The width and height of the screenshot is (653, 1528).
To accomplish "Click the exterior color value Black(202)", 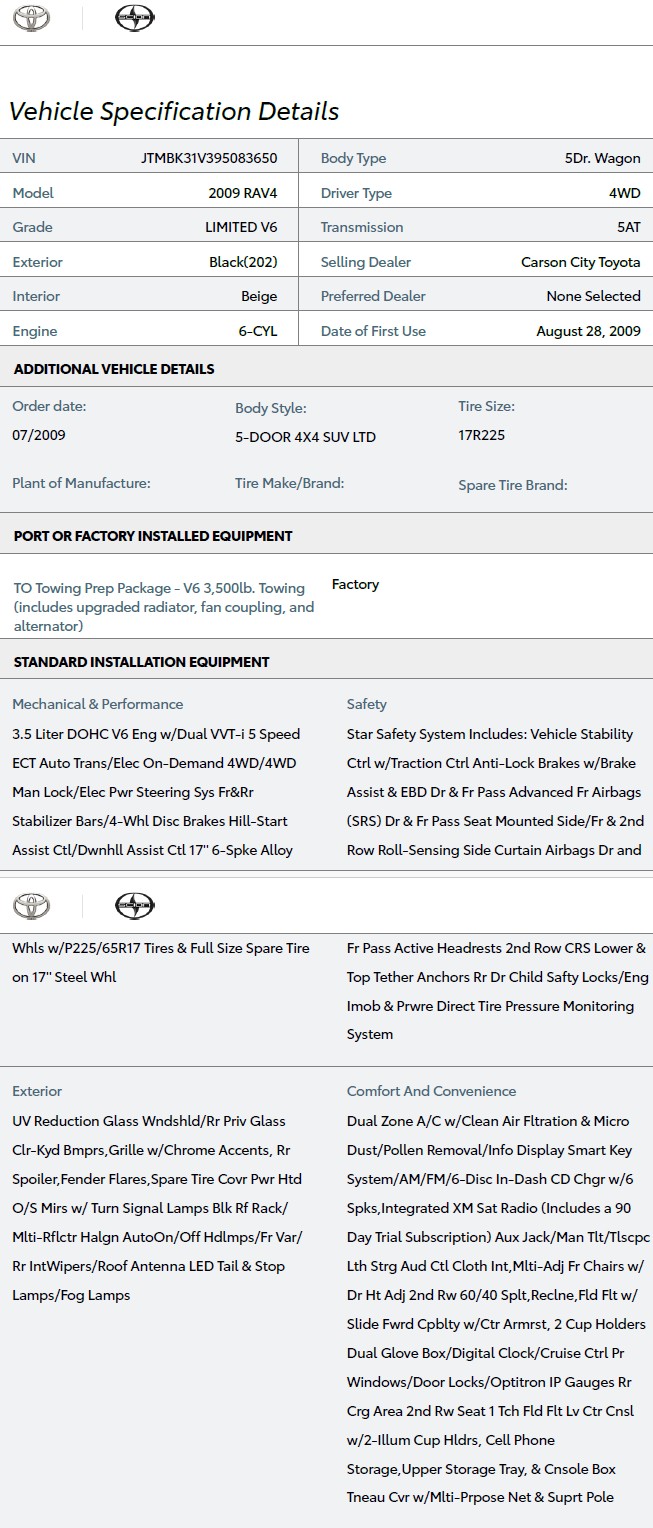I will pyautogui.click(x=243, y=262).
